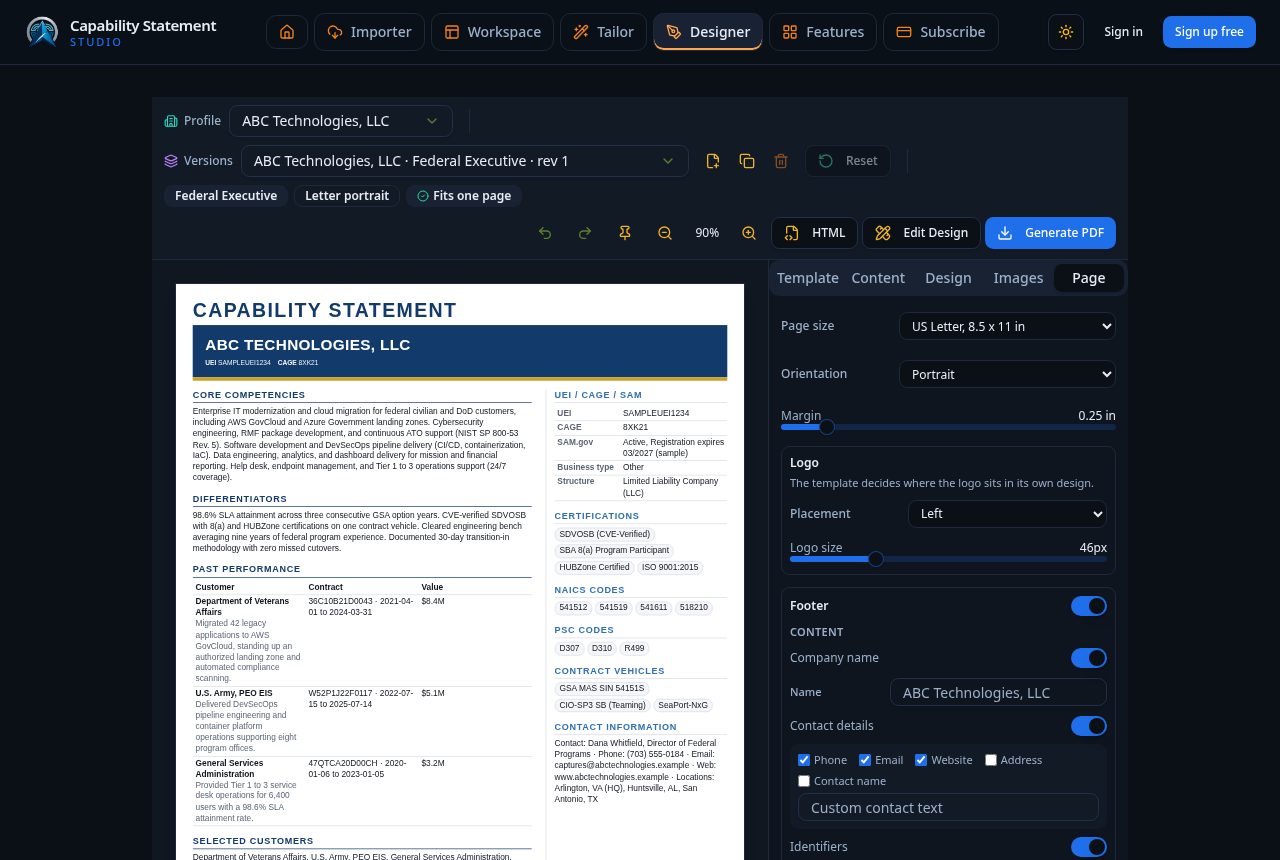Viewport: 1280px width, 860px height.
Task: Click the GSA MAS SIN 54151S contract vehicle
Action: tap(602, 688)
